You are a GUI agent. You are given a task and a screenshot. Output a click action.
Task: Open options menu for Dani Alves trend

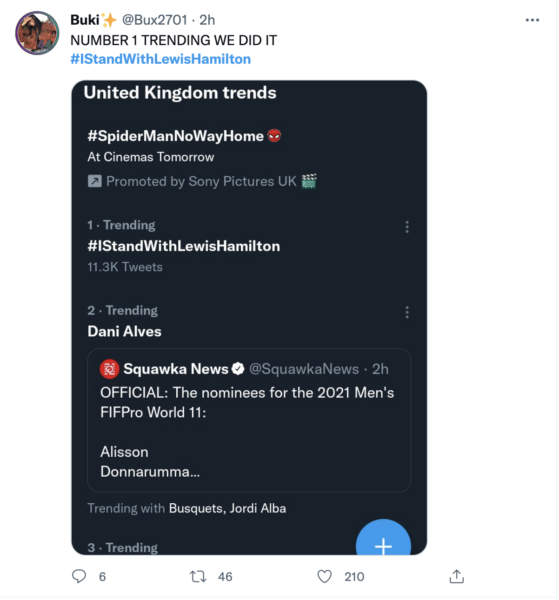pyautogui.click(x=407, y=312)
